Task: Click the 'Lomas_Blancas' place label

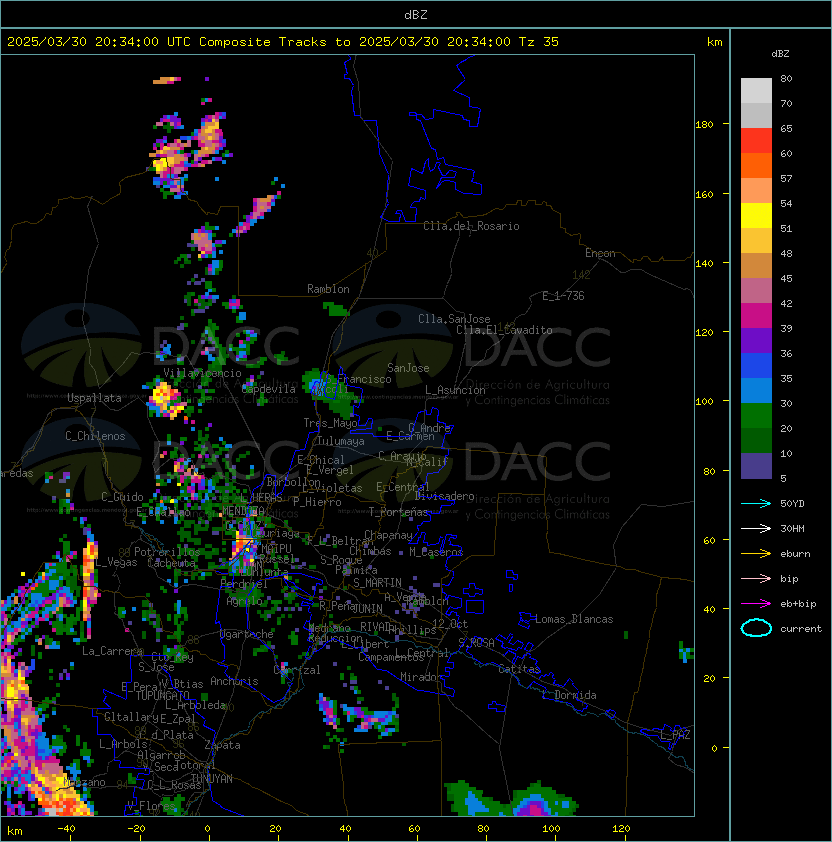Action: [574, 619]
